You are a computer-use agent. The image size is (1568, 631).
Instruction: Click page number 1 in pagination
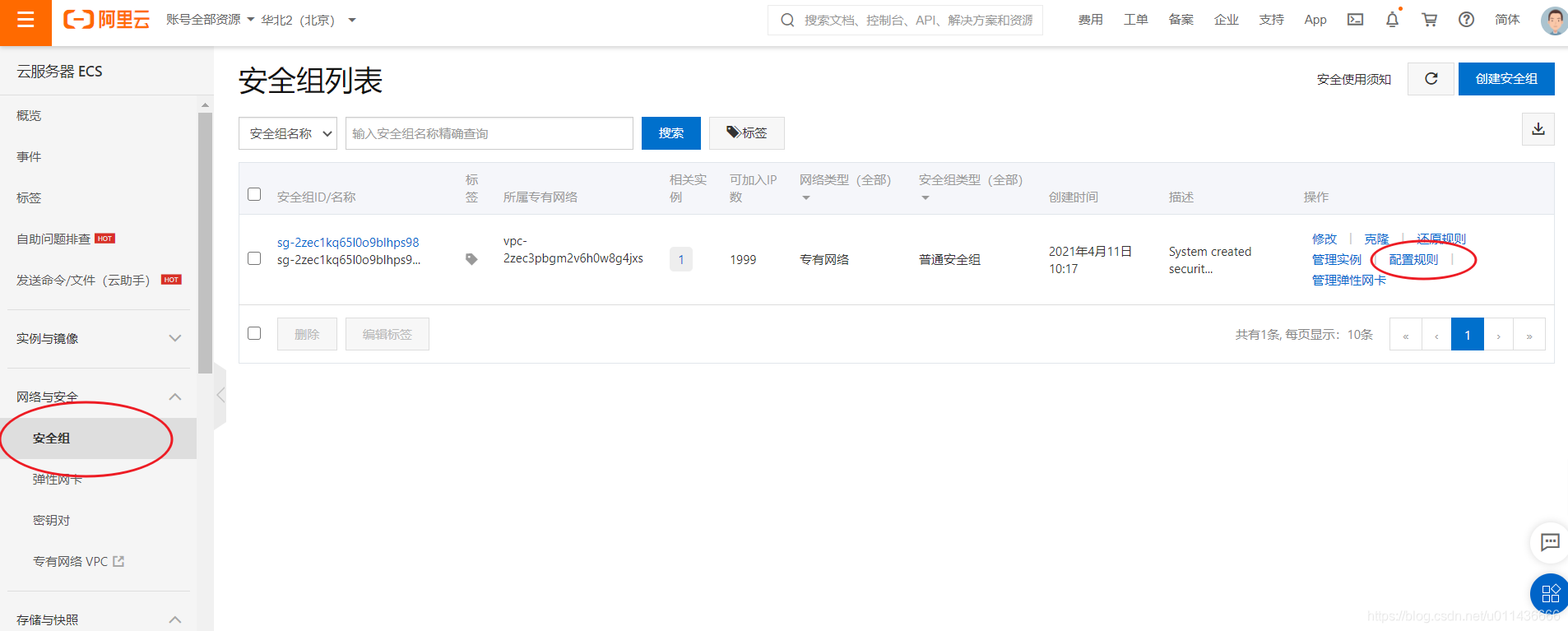point(1468,335)
